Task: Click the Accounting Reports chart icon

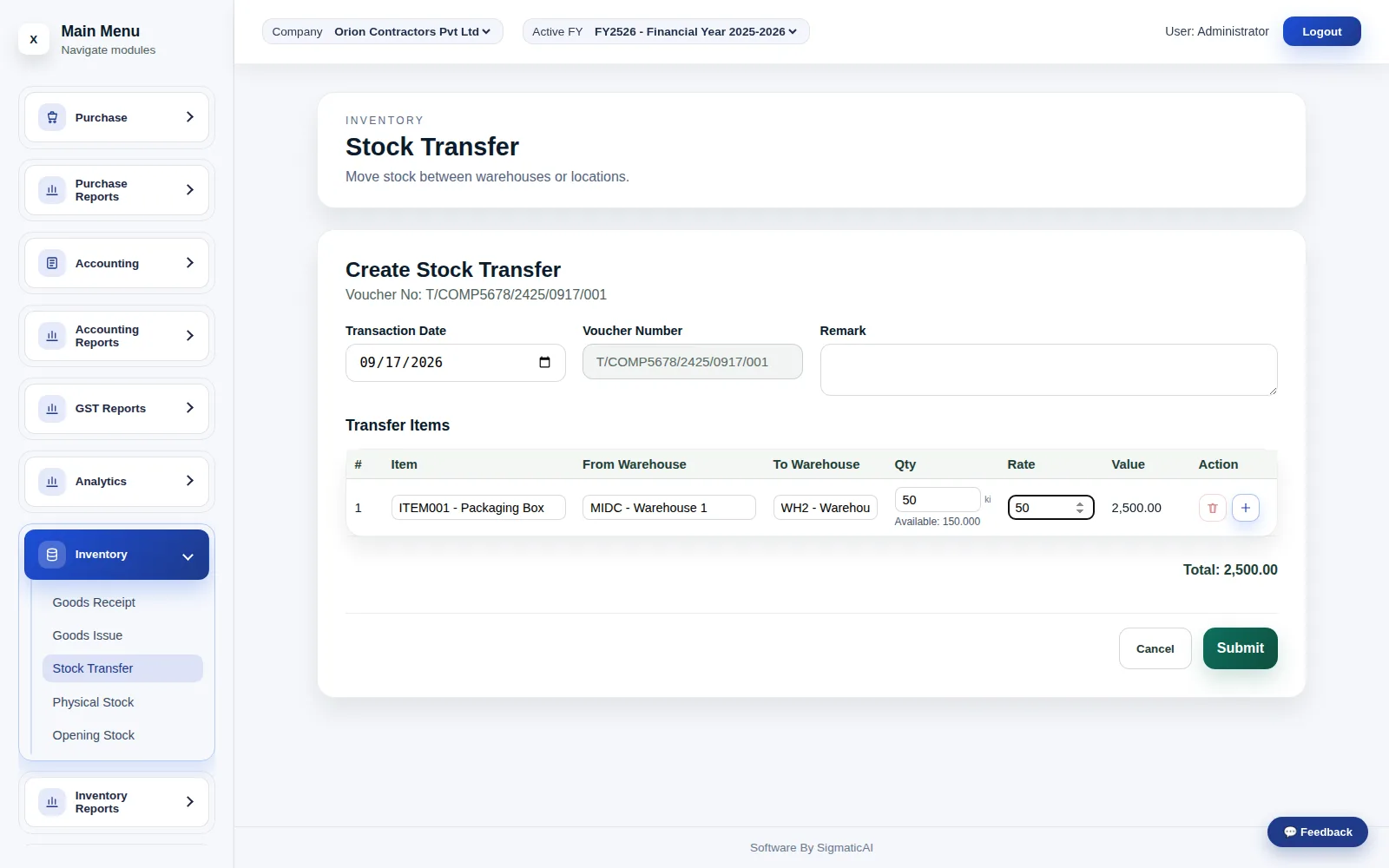Action: pyautogui.click(x=52, y=336)
